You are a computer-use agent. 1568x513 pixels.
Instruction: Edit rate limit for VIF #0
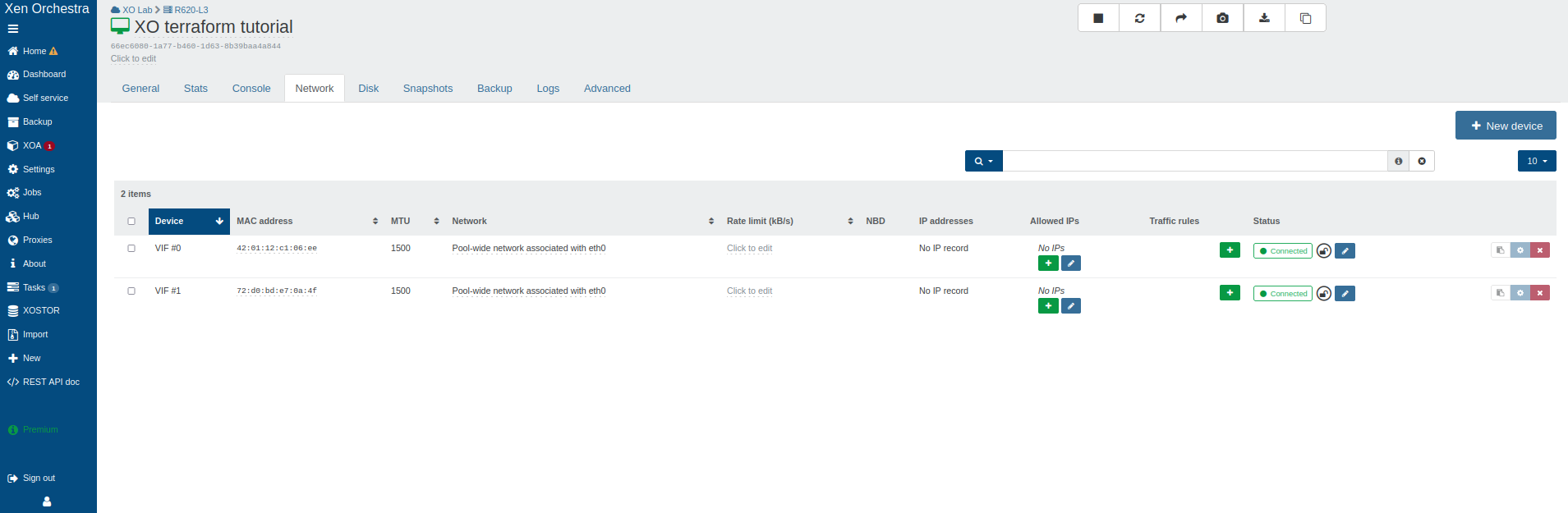pos(749,248)
